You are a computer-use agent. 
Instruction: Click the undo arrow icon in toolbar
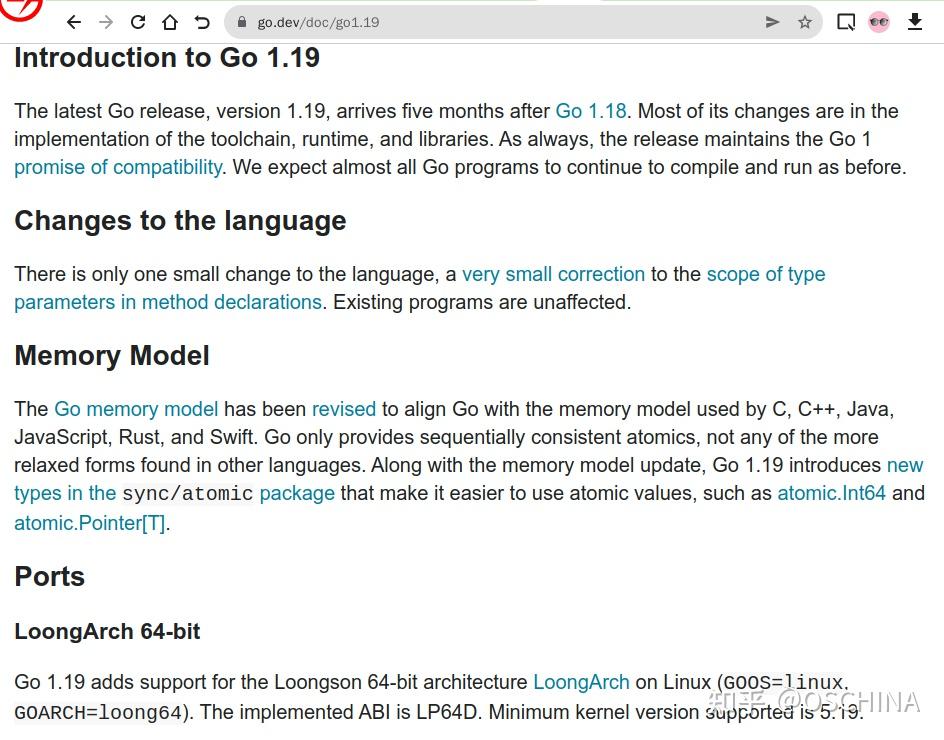tap(202, 22)
